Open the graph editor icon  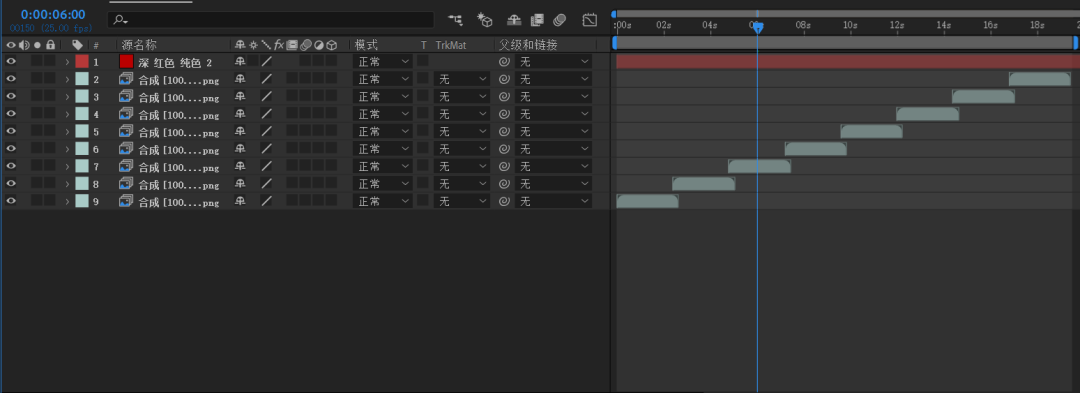590,20
